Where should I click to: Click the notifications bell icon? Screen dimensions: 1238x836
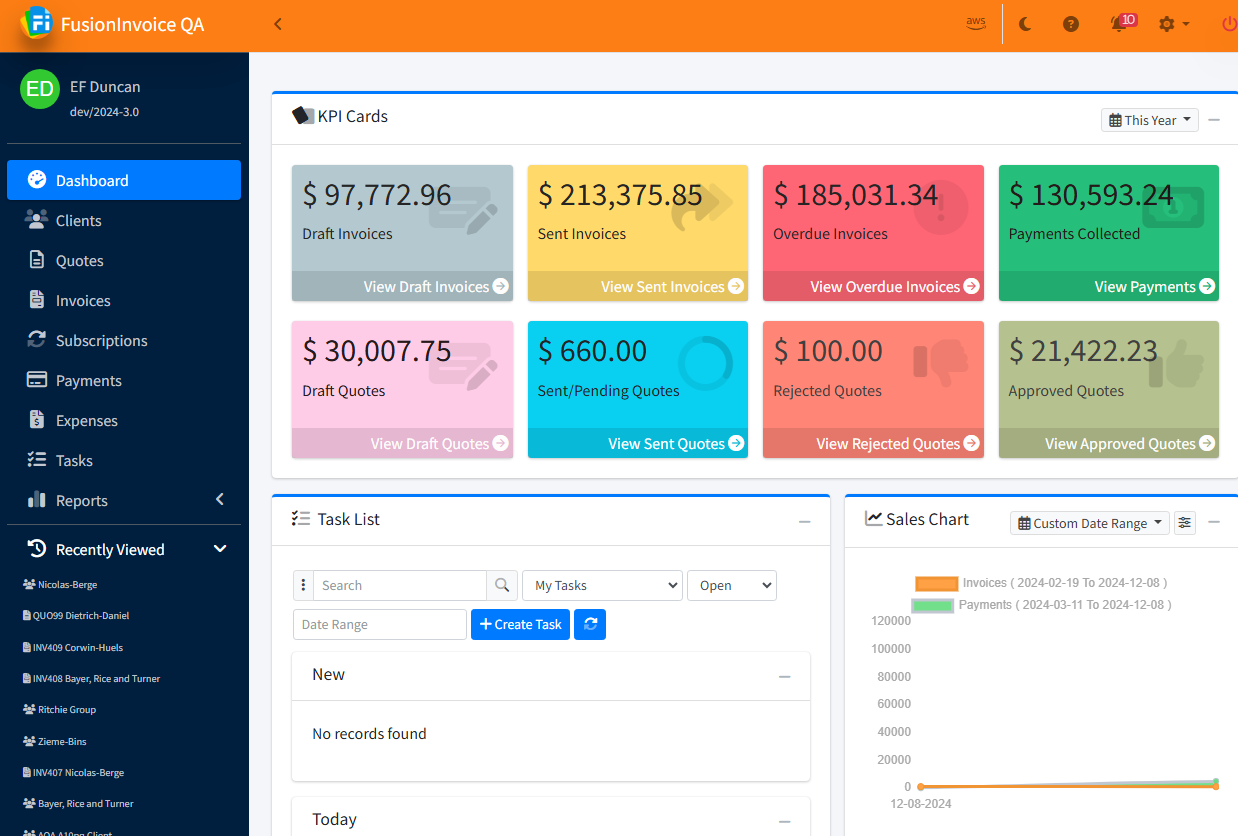pos(1119,24)
